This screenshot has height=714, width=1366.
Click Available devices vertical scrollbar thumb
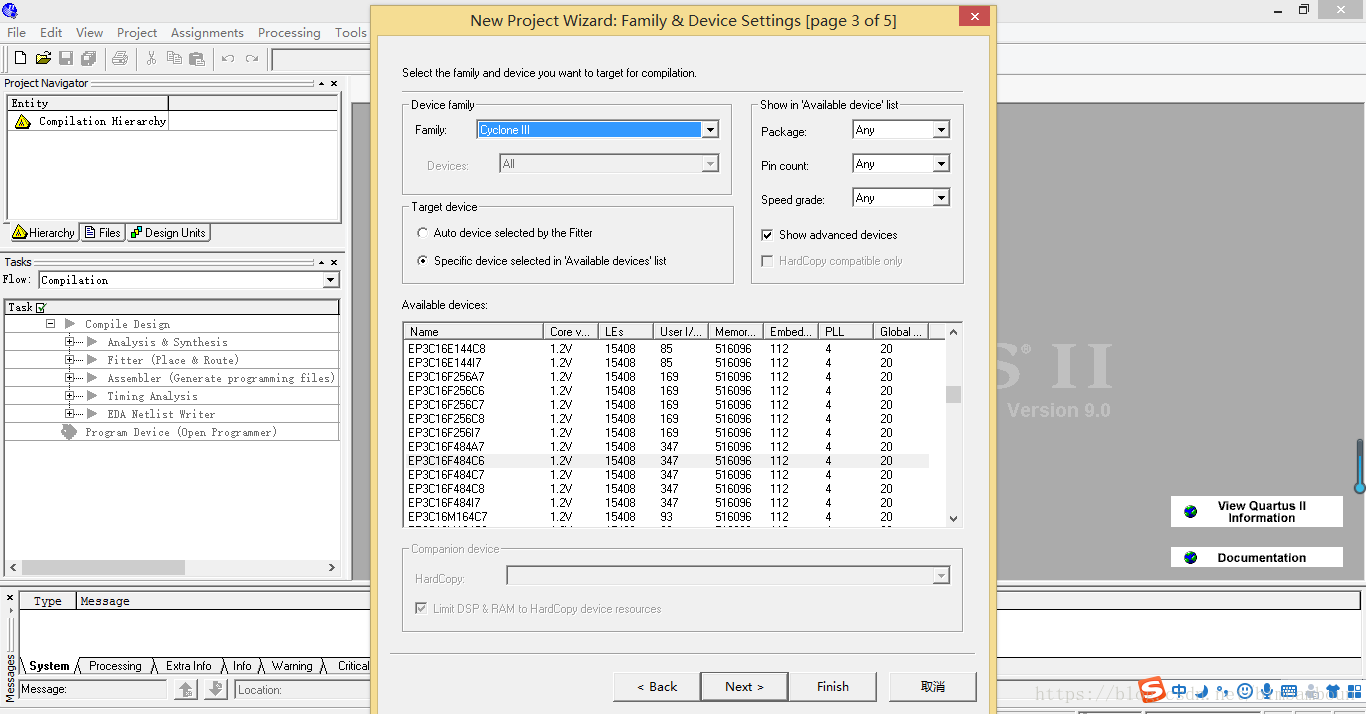point(953,394)
